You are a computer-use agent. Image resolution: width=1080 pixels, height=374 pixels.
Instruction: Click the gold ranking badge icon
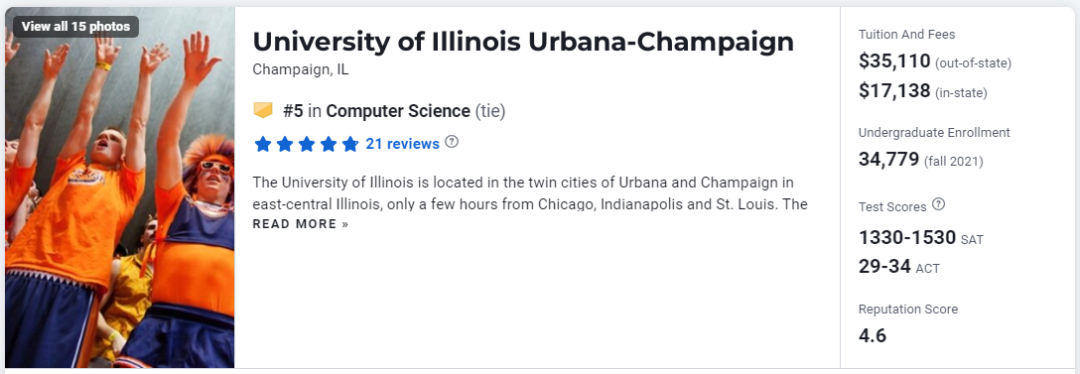pos(263,110)
